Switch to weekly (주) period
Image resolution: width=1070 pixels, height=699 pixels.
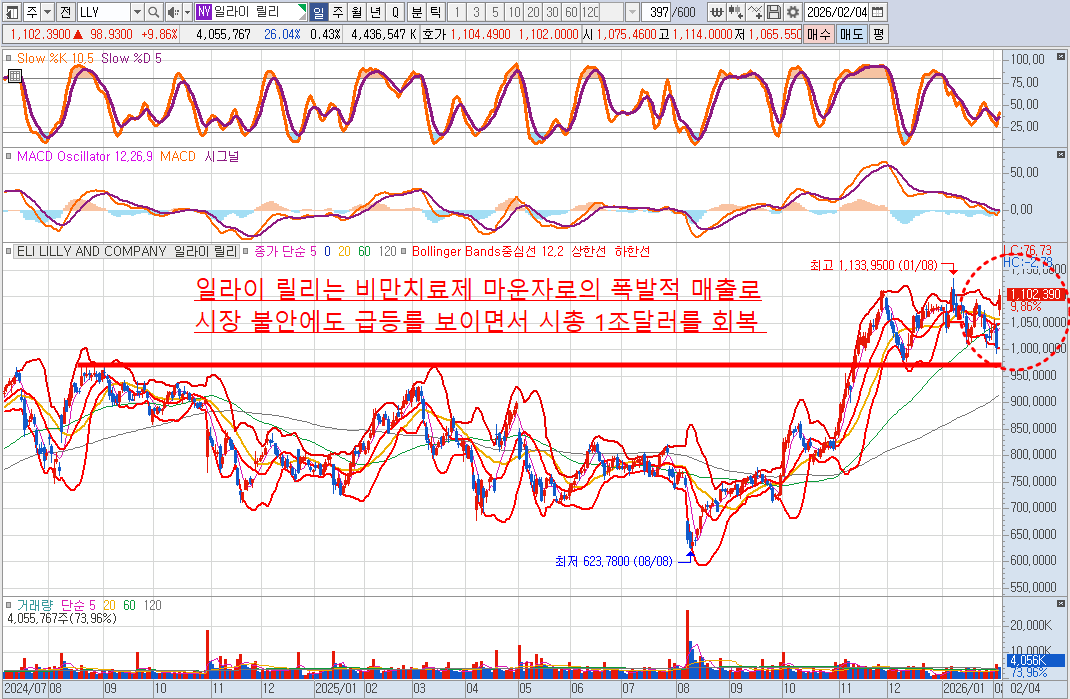pos(338,12)
